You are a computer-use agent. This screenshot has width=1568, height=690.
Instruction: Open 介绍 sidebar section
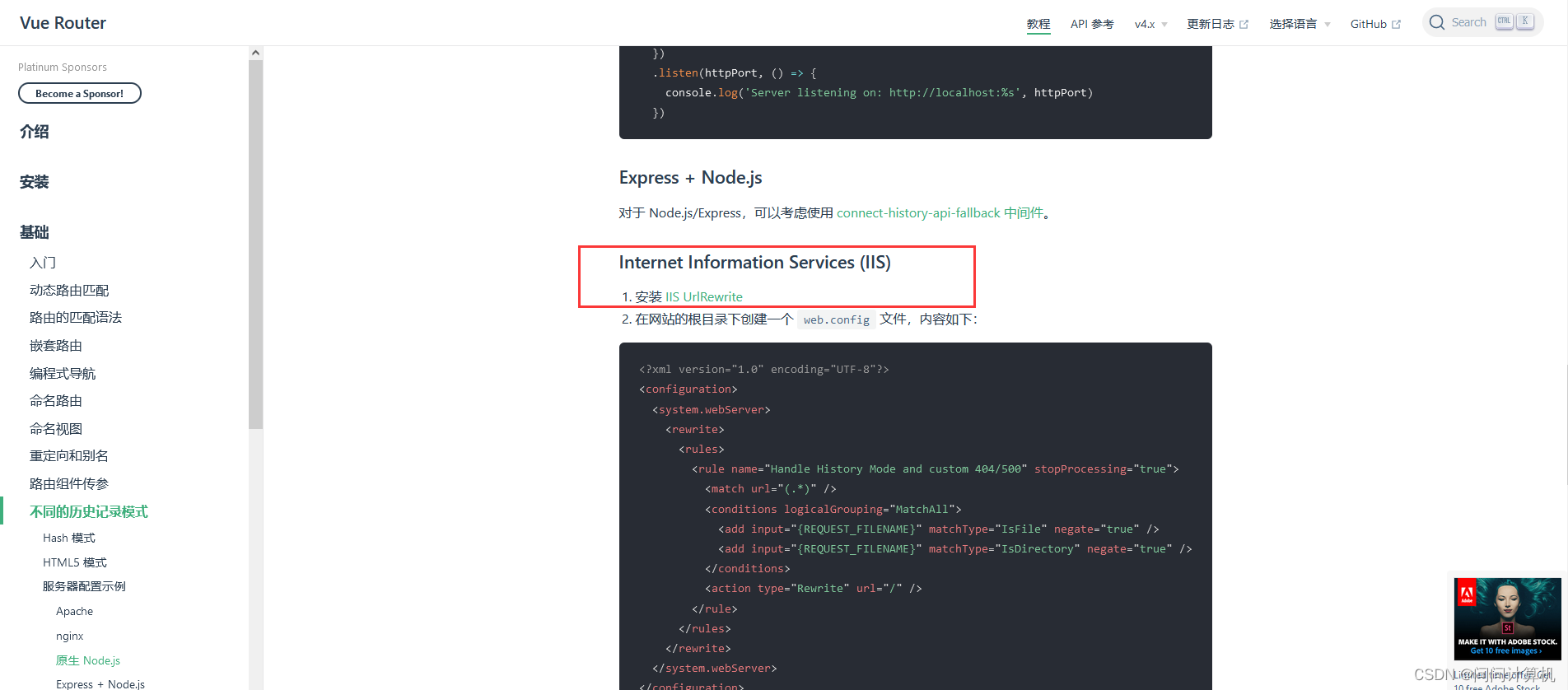coord(35,132)
